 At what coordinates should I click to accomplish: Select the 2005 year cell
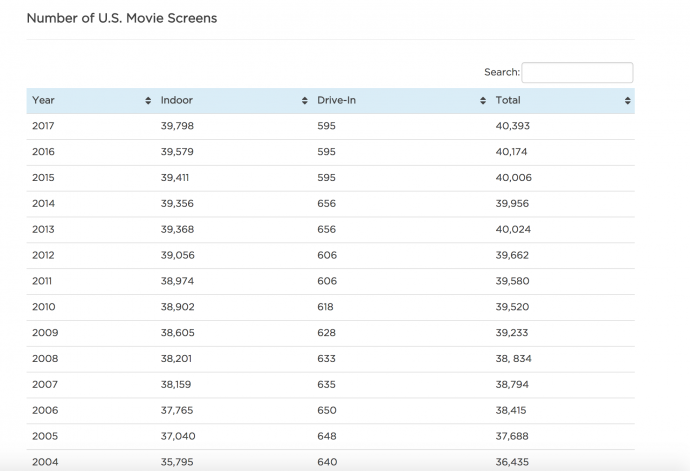[x=45, y=437]
